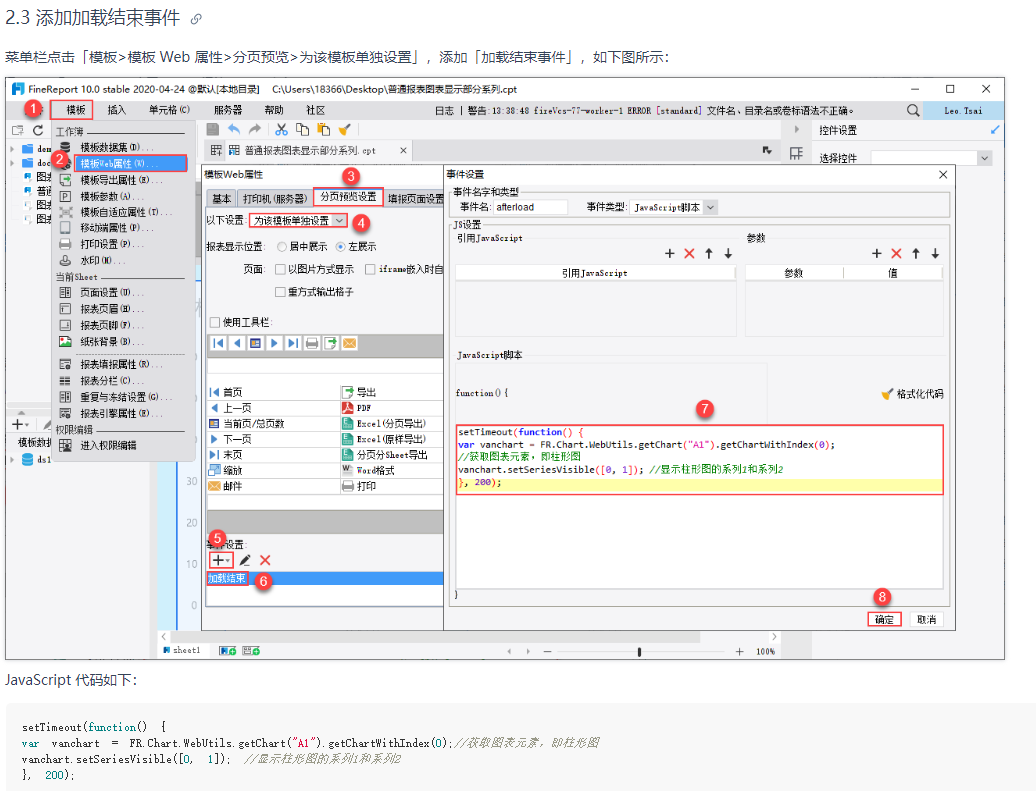
Task: Select the 加载结束 event entry
Action: [227, 579]
